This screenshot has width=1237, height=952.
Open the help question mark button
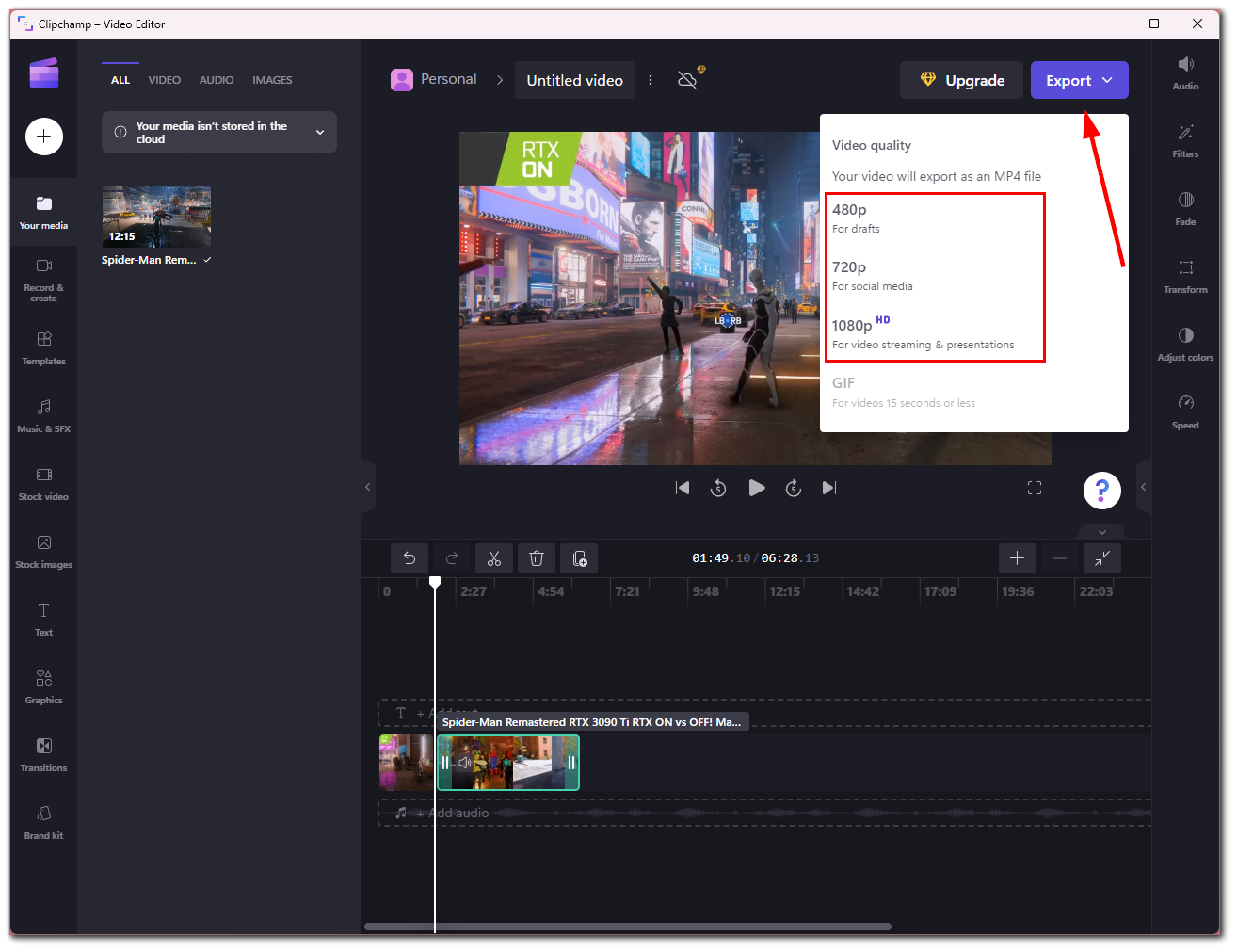pos(1102,490)
